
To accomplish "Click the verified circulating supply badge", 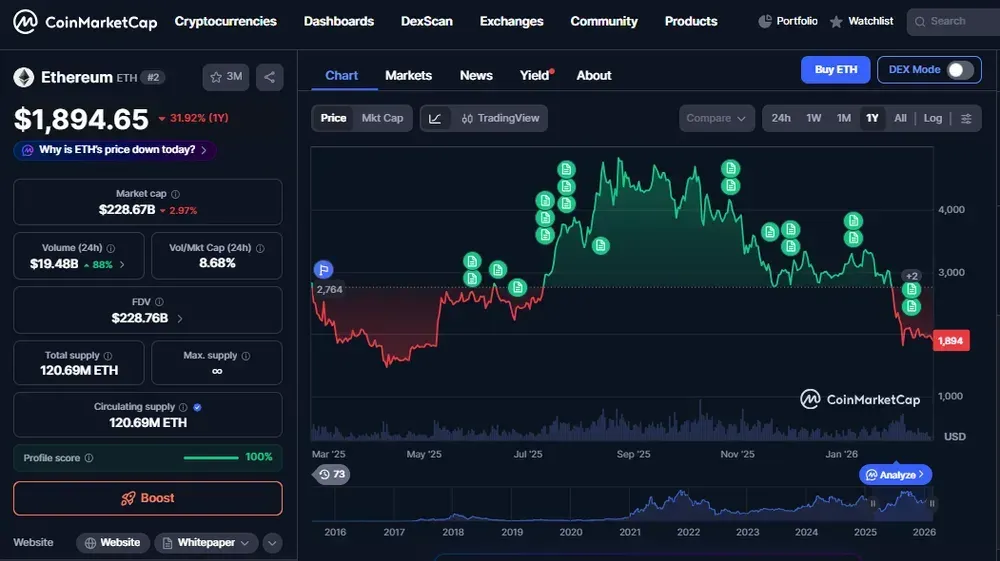I will [197, 407].
